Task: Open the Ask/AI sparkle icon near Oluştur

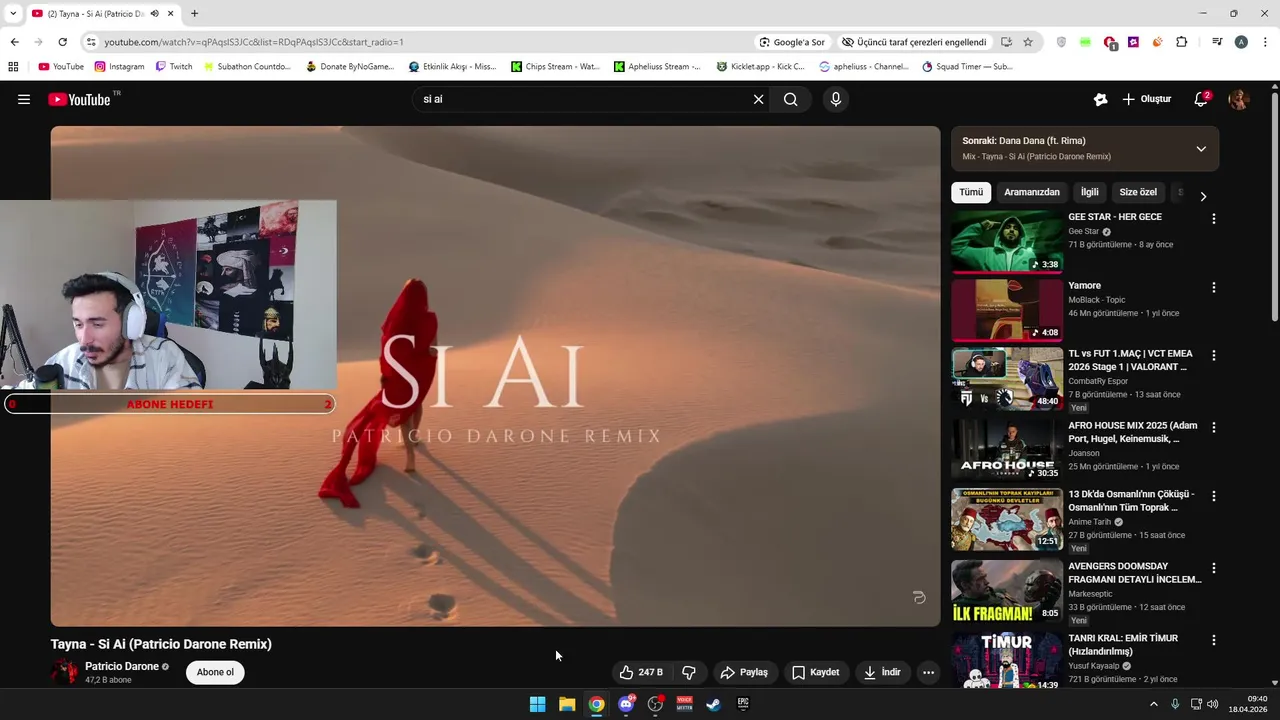Action: 1101,99
